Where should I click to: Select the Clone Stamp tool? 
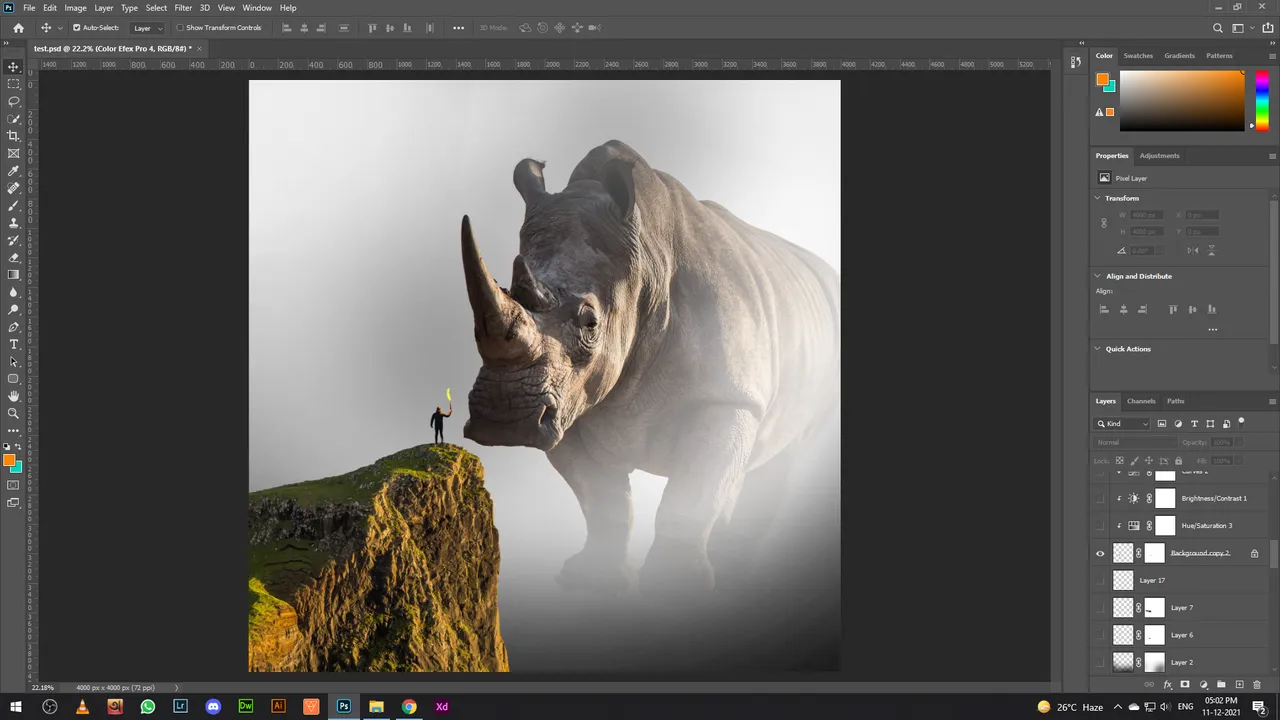click(13, 223)
